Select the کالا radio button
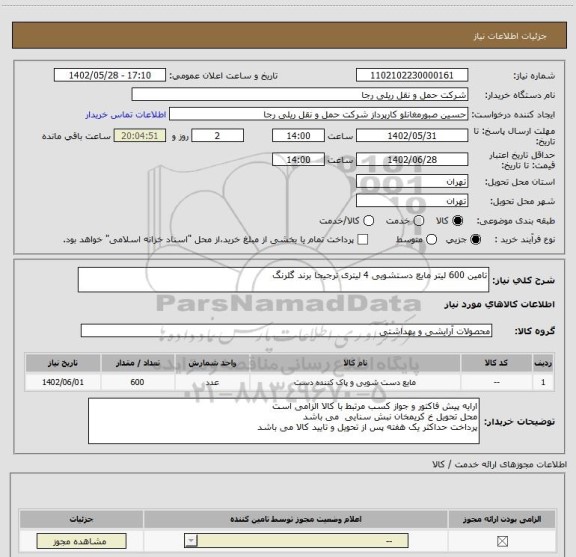Viewport: 576px width, 557px height. [458, 220]
